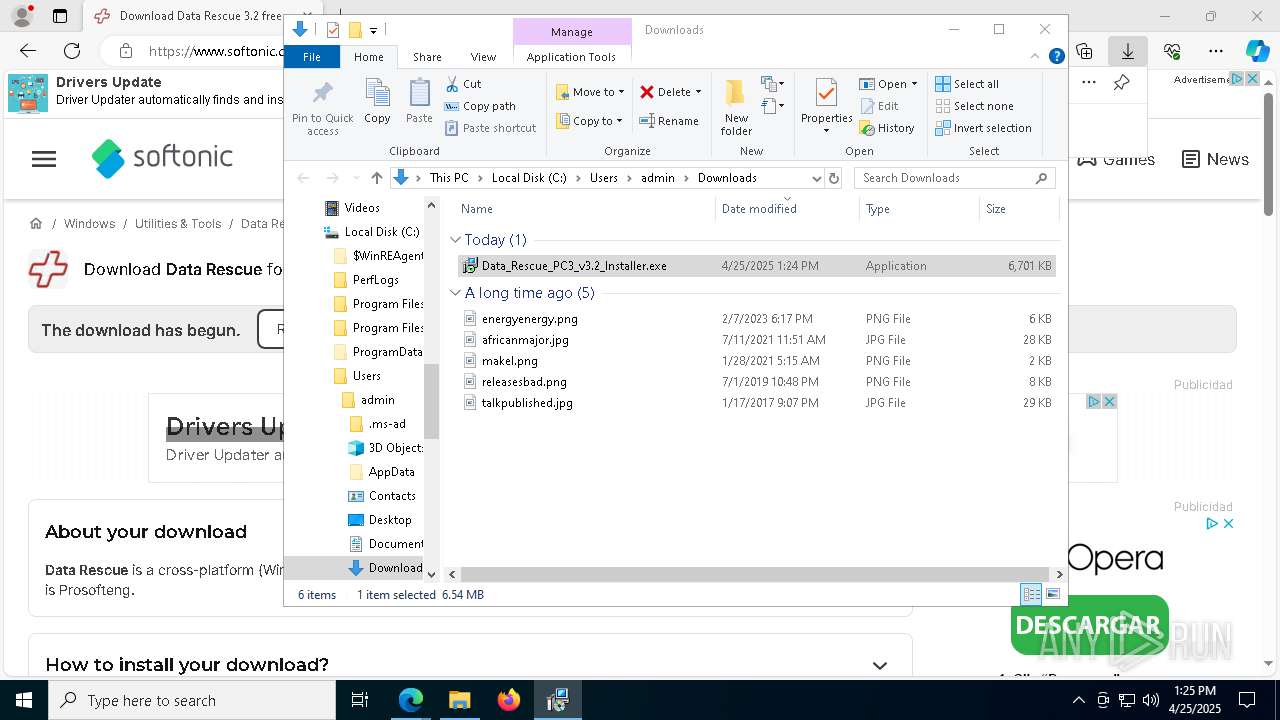Expand the Delete dropdown arrow
Viewport: 1280px width, 720px height.
click(x=698, y=92)
